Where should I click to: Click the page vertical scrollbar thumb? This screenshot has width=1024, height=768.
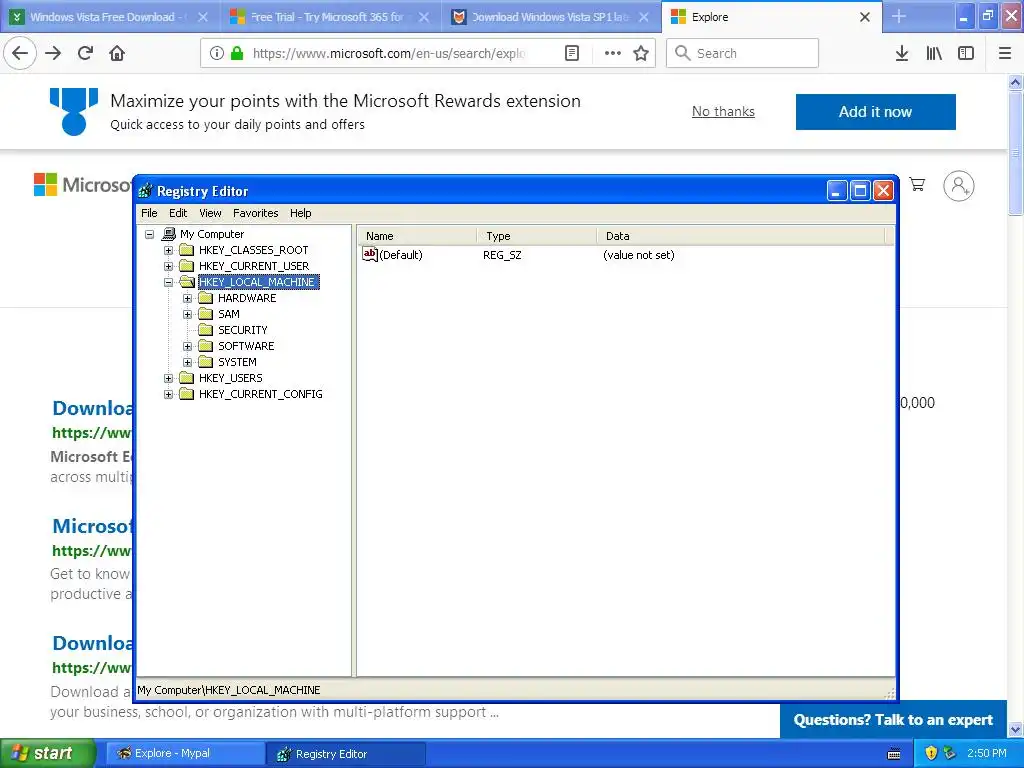(1015, 153)
